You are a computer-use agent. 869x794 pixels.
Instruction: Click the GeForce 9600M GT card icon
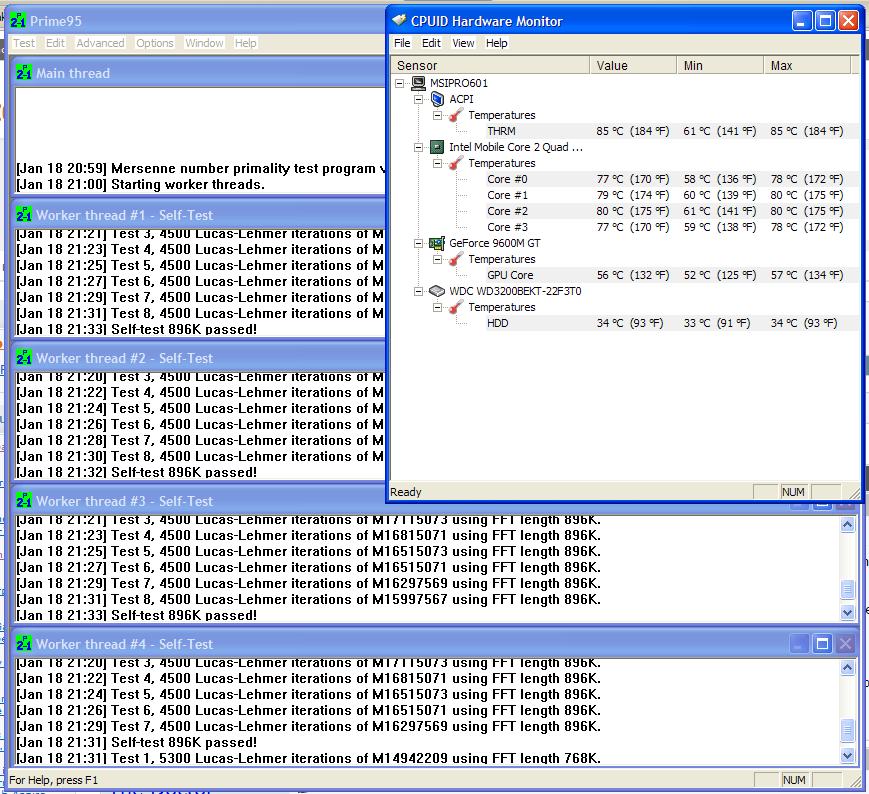[x=437, y=243]
